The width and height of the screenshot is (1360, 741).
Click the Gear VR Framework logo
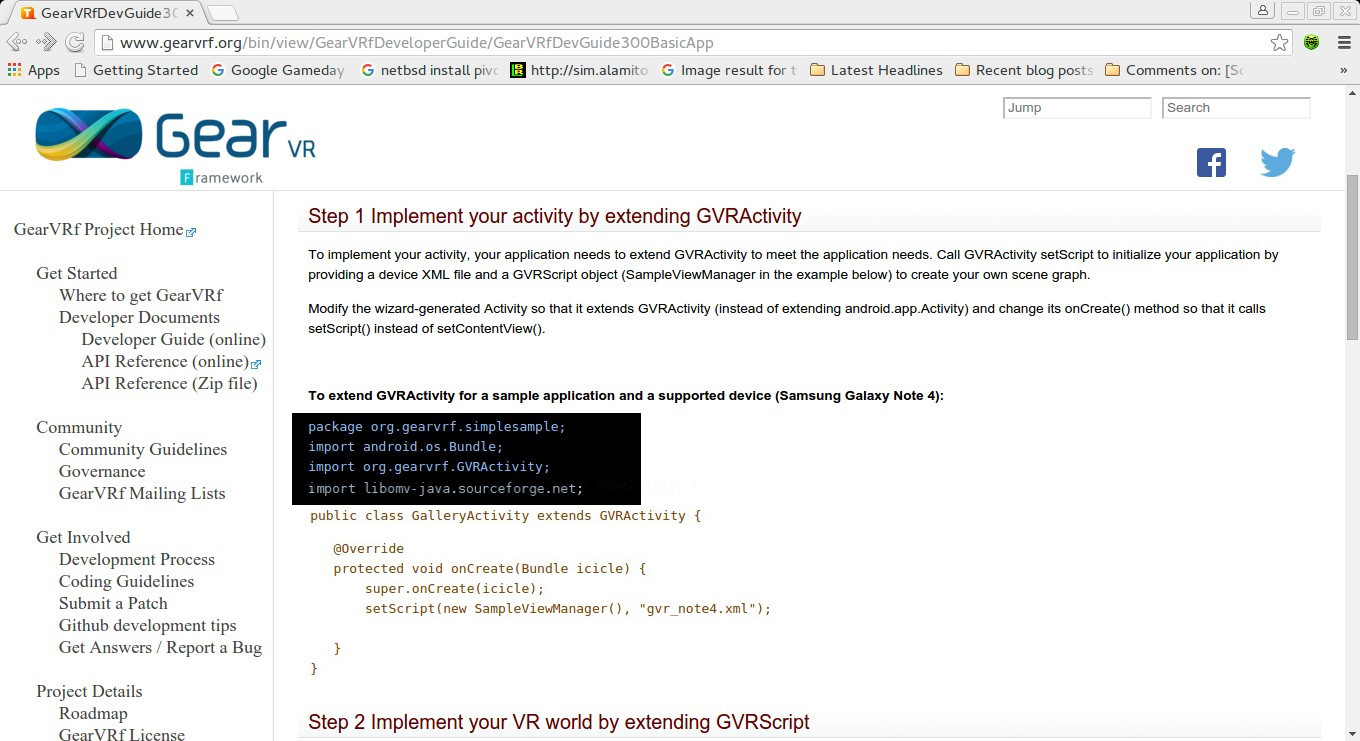tap(175, 145)
